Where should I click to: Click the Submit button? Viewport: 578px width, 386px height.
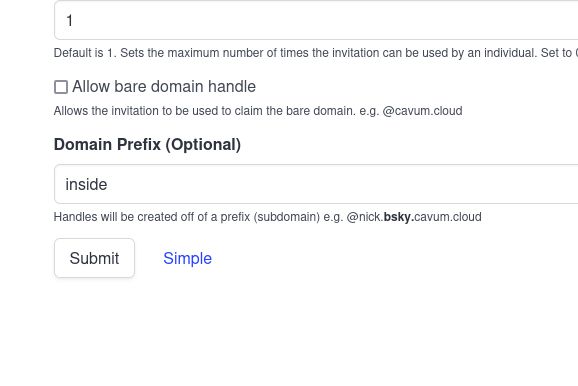[x=94, y=258]
